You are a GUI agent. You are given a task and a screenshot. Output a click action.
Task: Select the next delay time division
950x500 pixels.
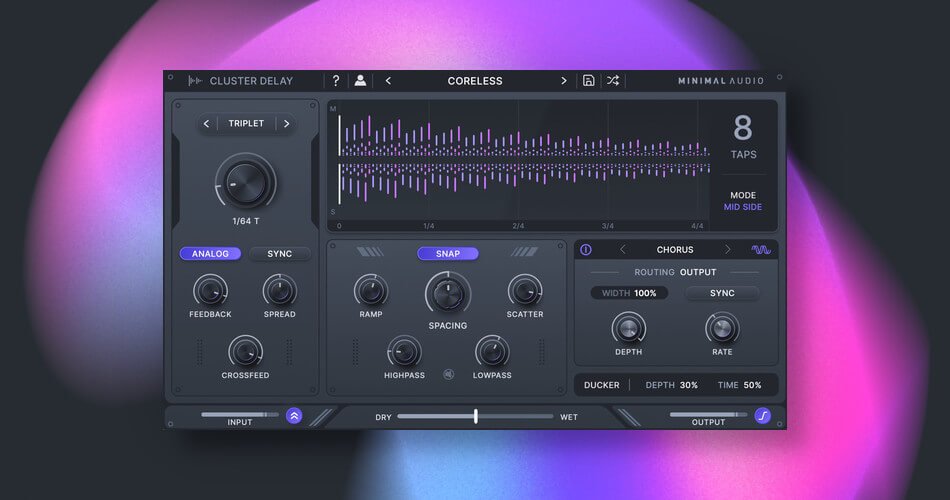click(x=287, y=124)
